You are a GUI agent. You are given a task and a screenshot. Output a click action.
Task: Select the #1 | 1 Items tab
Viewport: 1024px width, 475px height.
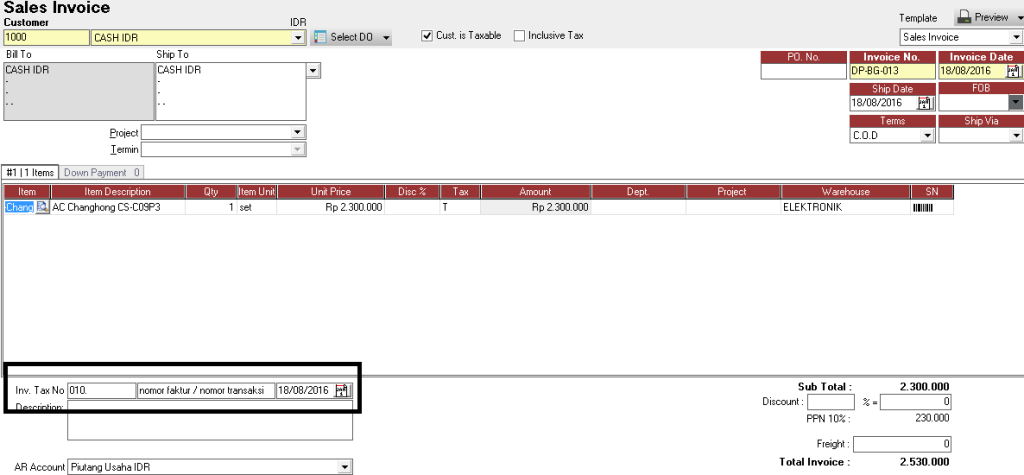click(29, 172)
